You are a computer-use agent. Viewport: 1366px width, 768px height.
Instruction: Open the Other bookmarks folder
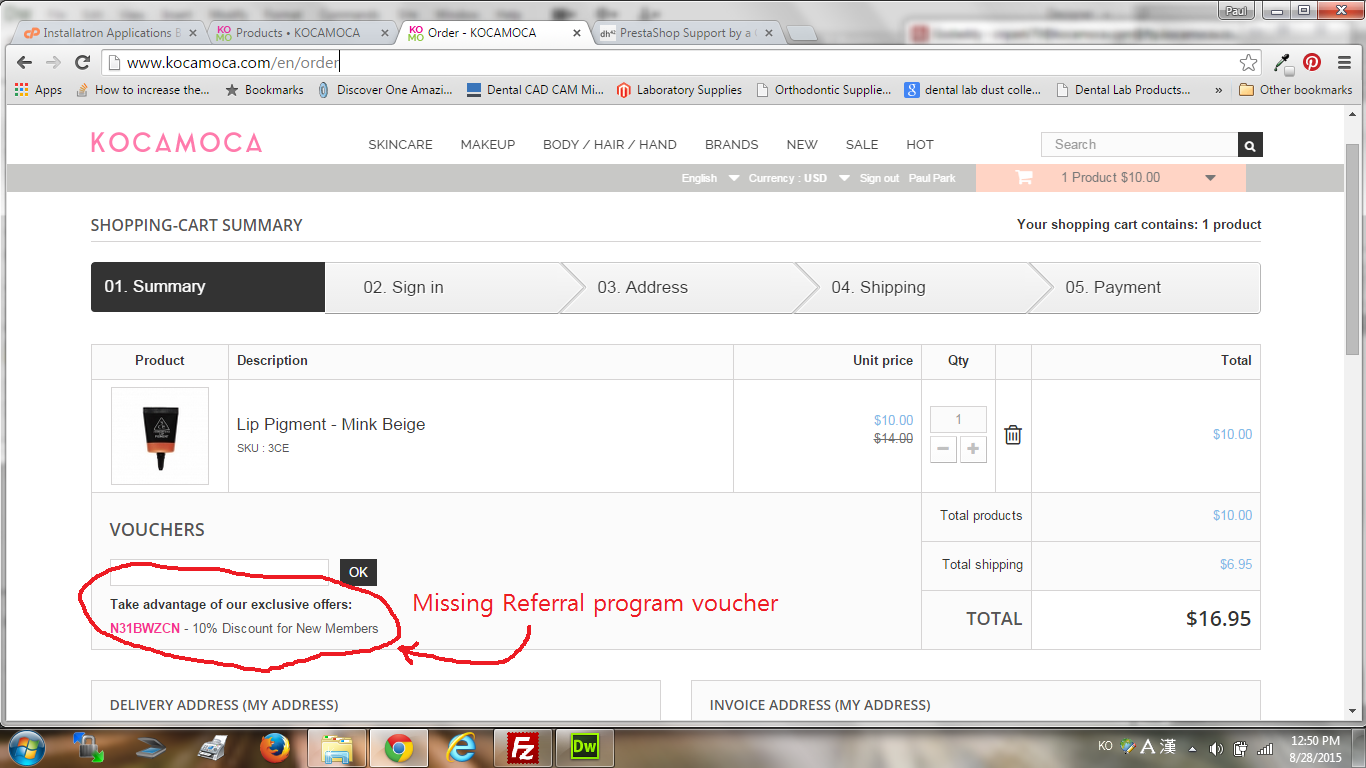click(1295, 90)
